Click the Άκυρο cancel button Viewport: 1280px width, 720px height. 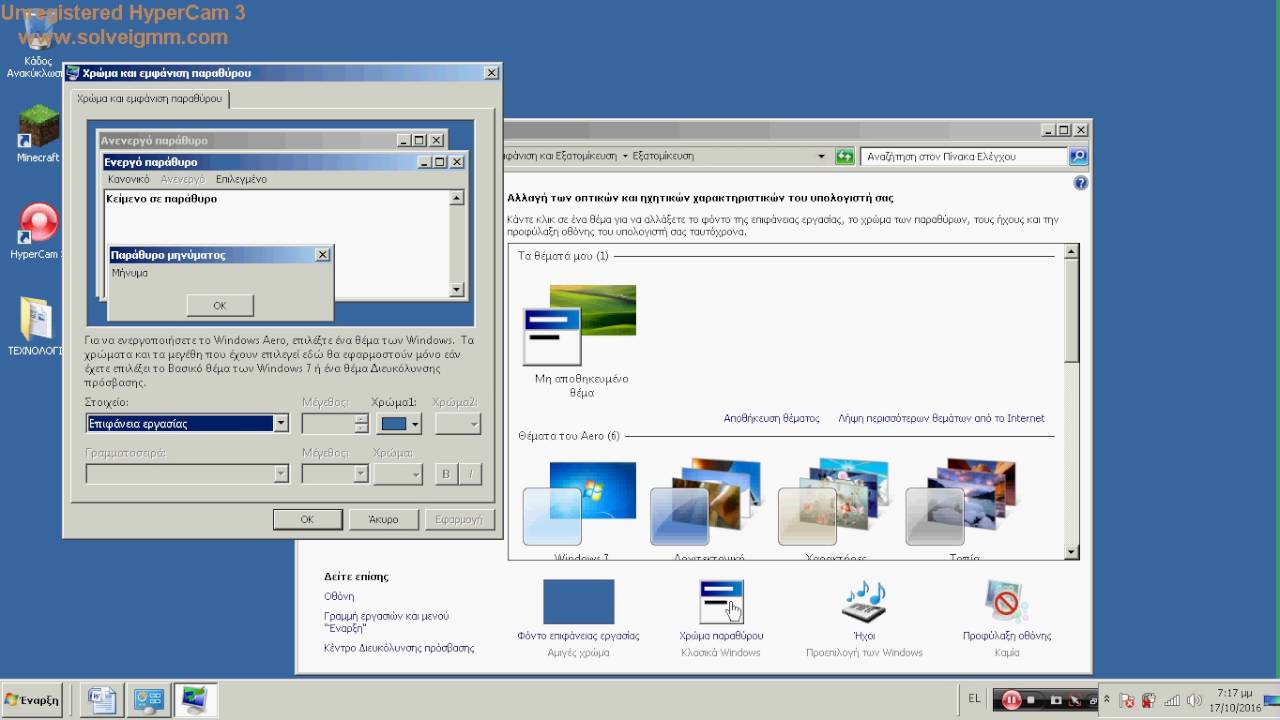click(383, 519)
